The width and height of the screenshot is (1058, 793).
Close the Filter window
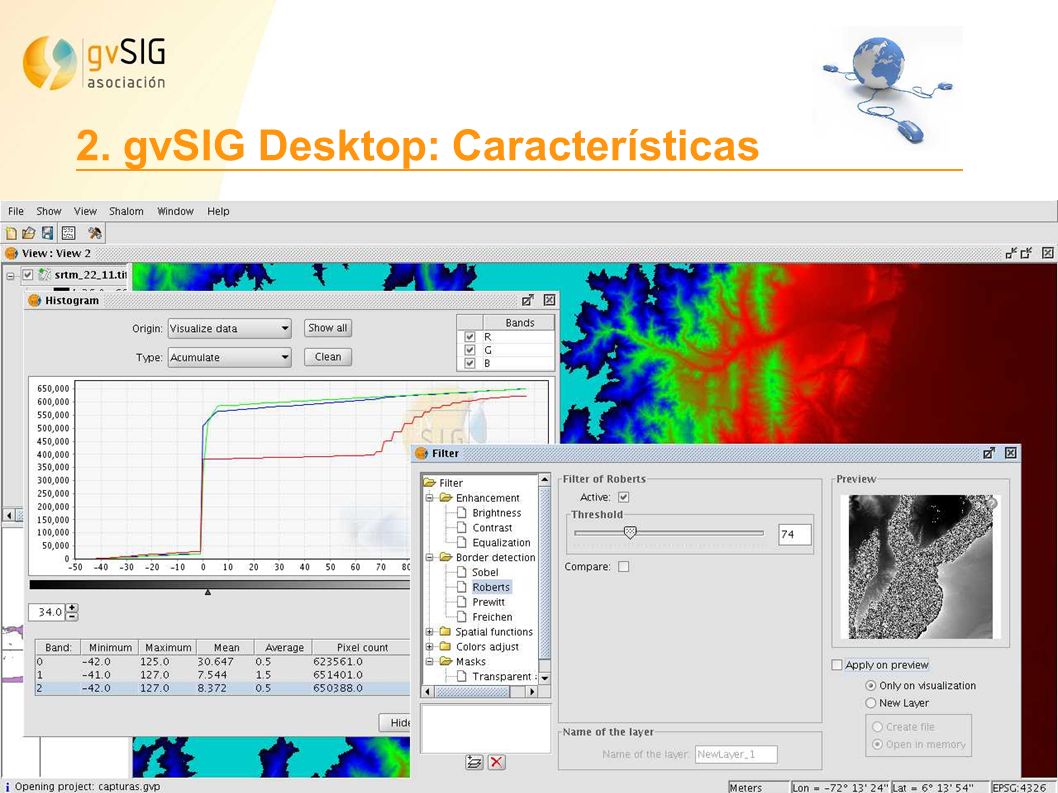1011,453
